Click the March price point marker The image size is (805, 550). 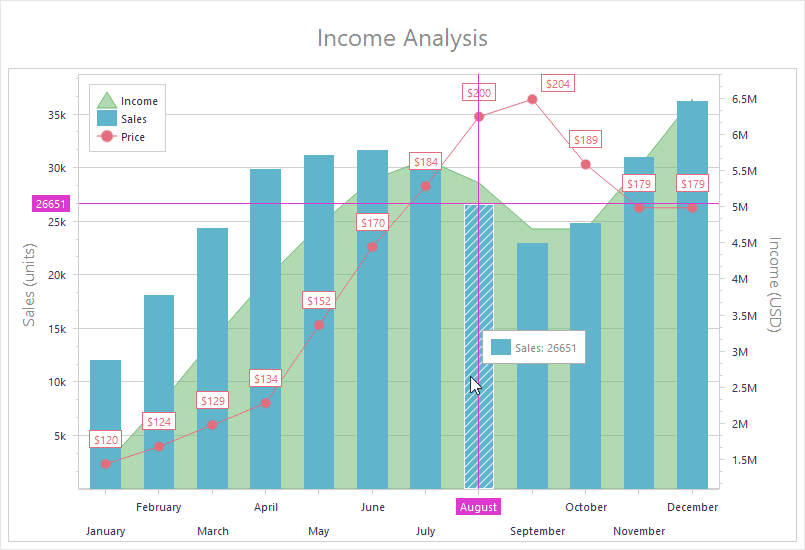coord(213,425)
